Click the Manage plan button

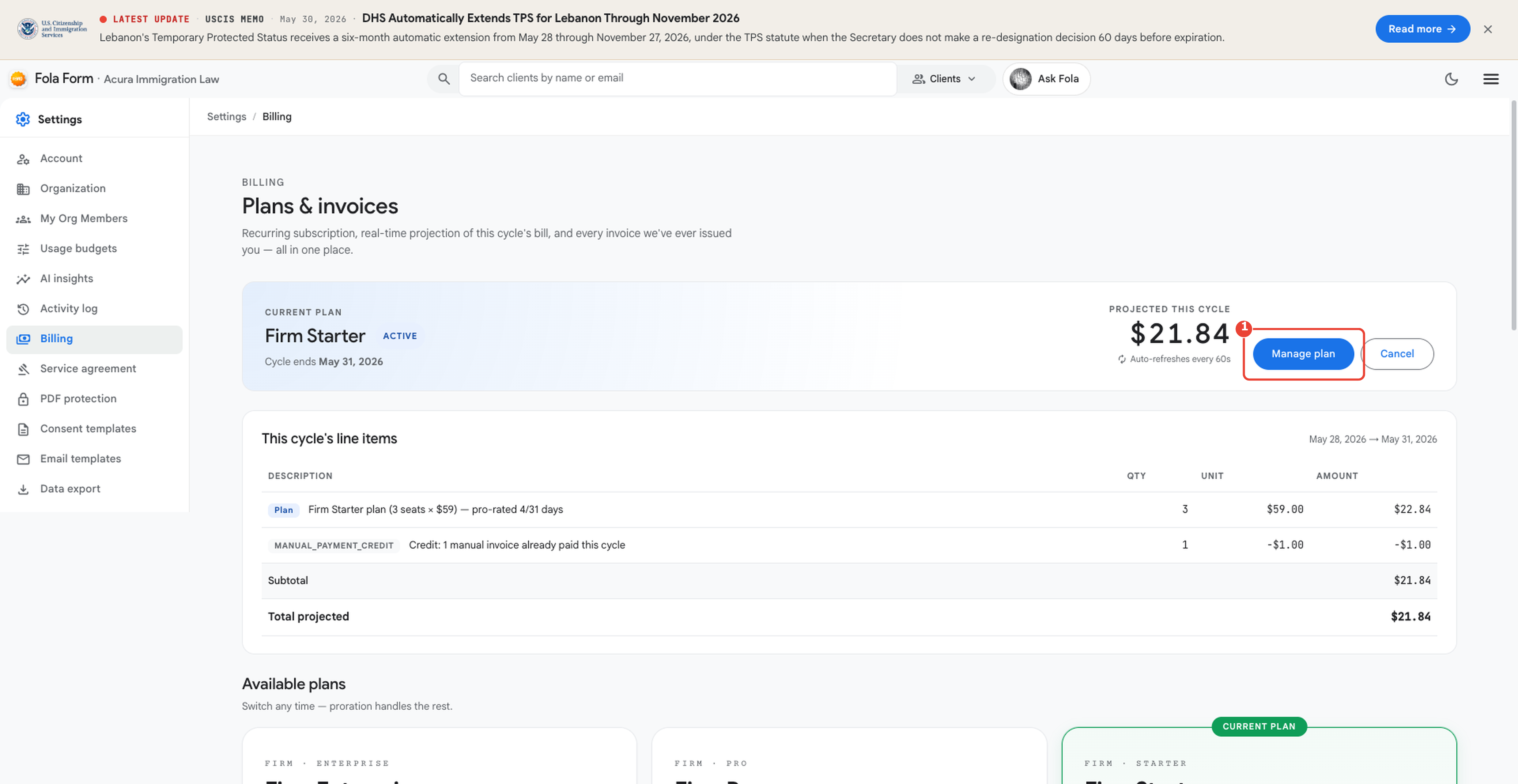1303,354
